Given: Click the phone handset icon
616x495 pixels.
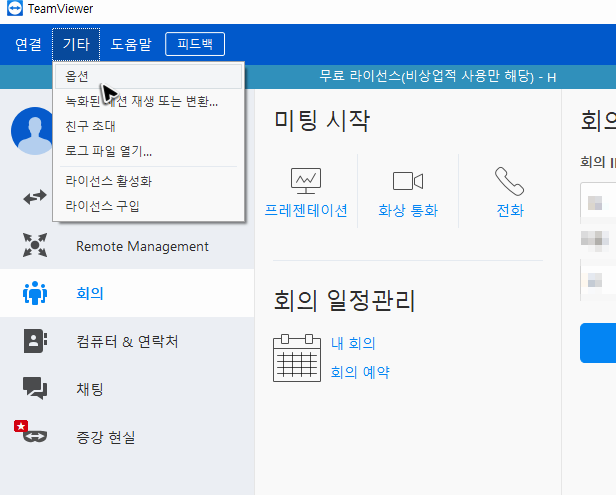Looking at the screenshot, I should [509, 181].
